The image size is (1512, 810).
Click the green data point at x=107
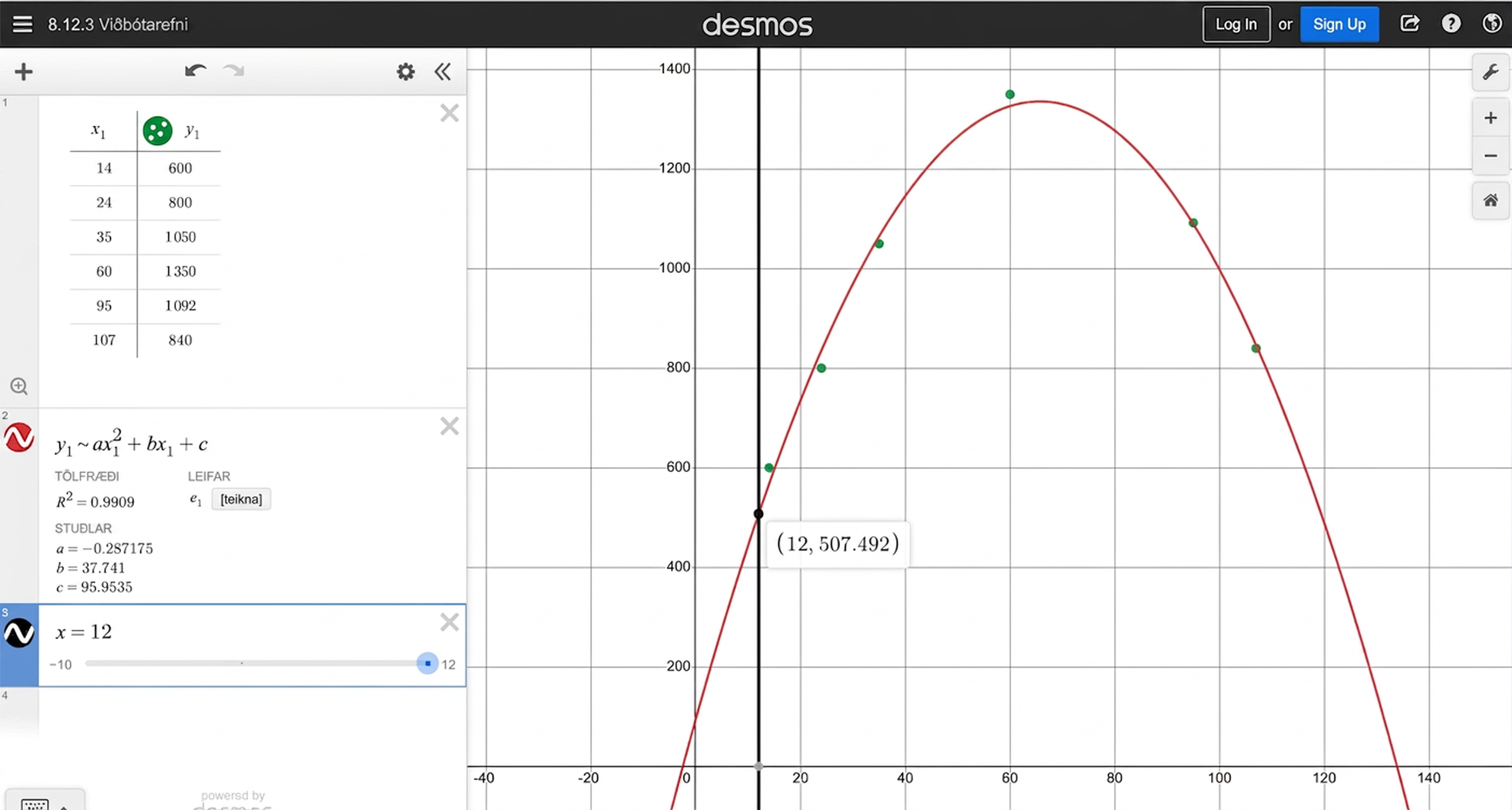(x=1256, y=349)
